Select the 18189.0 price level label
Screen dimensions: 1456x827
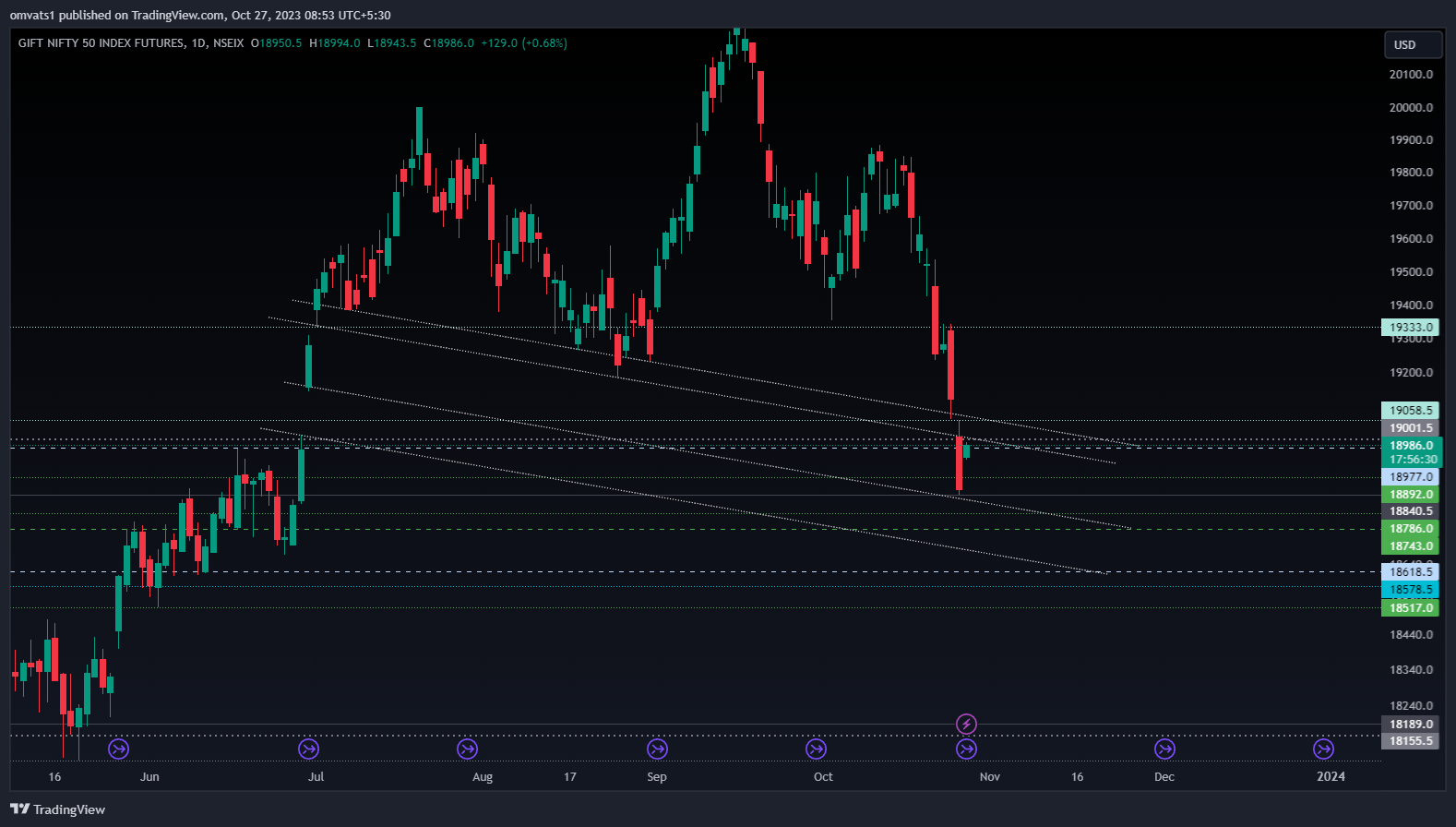tap(1411, 724)
